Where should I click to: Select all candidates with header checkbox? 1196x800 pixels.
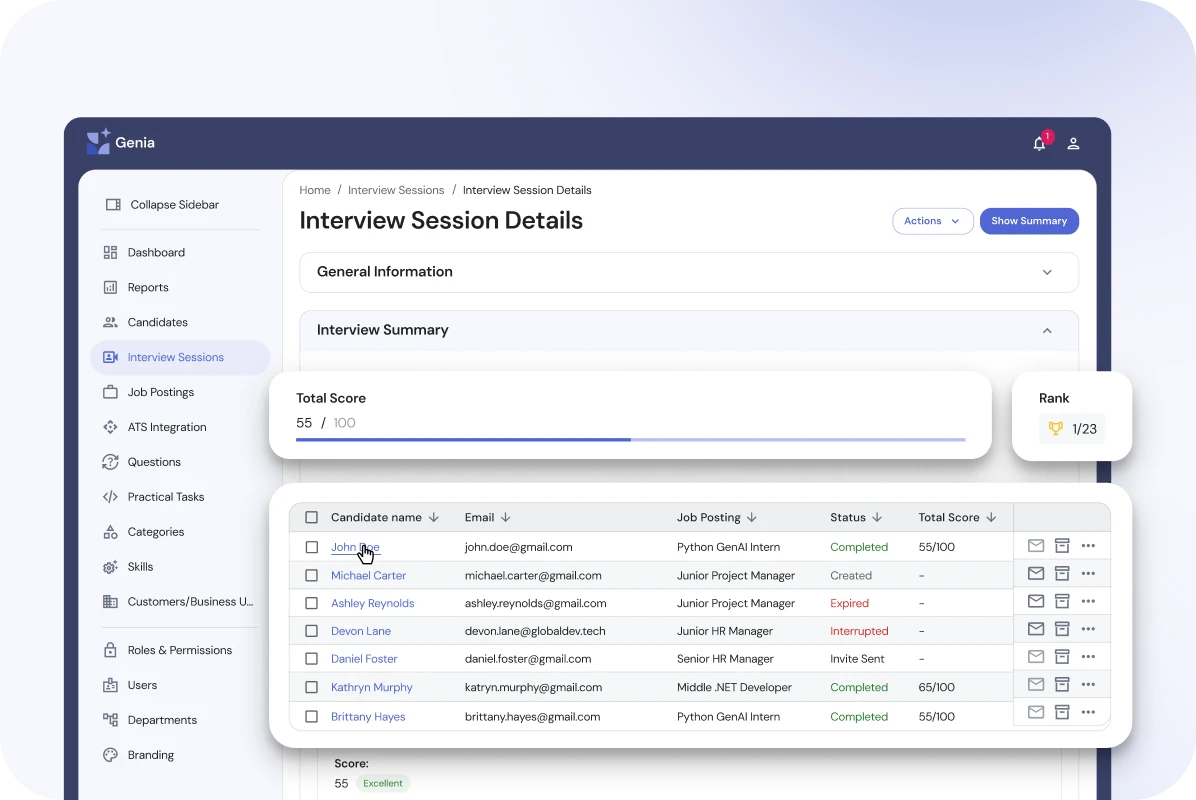point(311,518)
